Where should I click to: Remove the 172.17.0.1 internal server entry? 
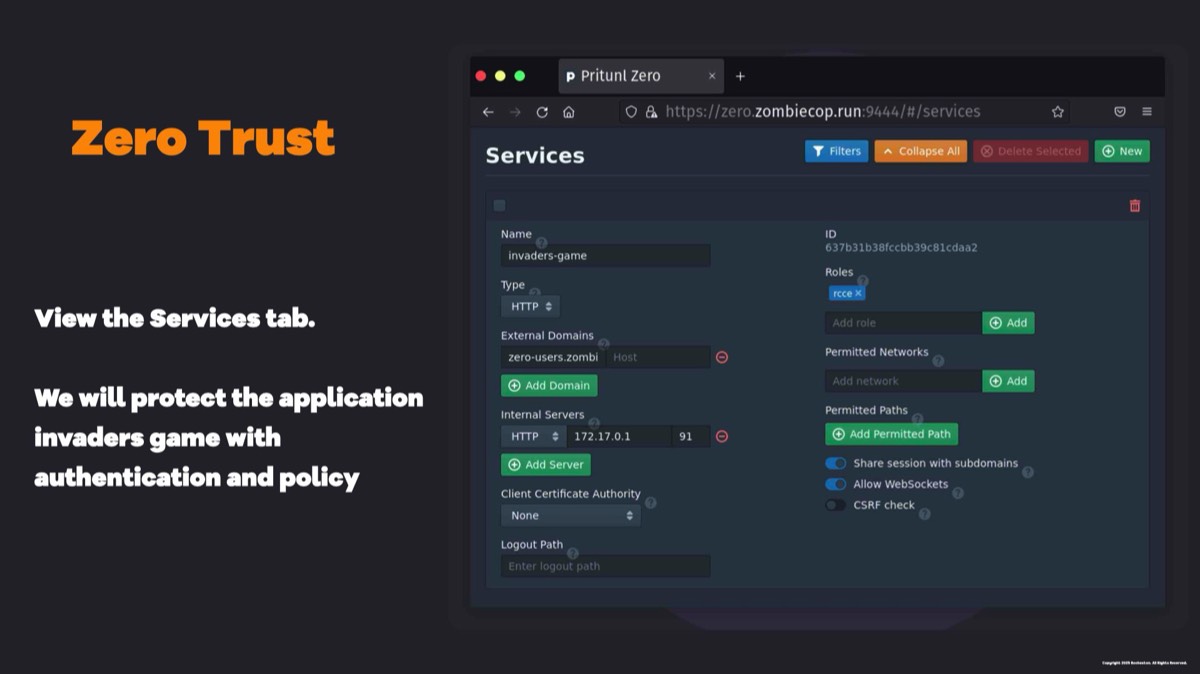721,436
